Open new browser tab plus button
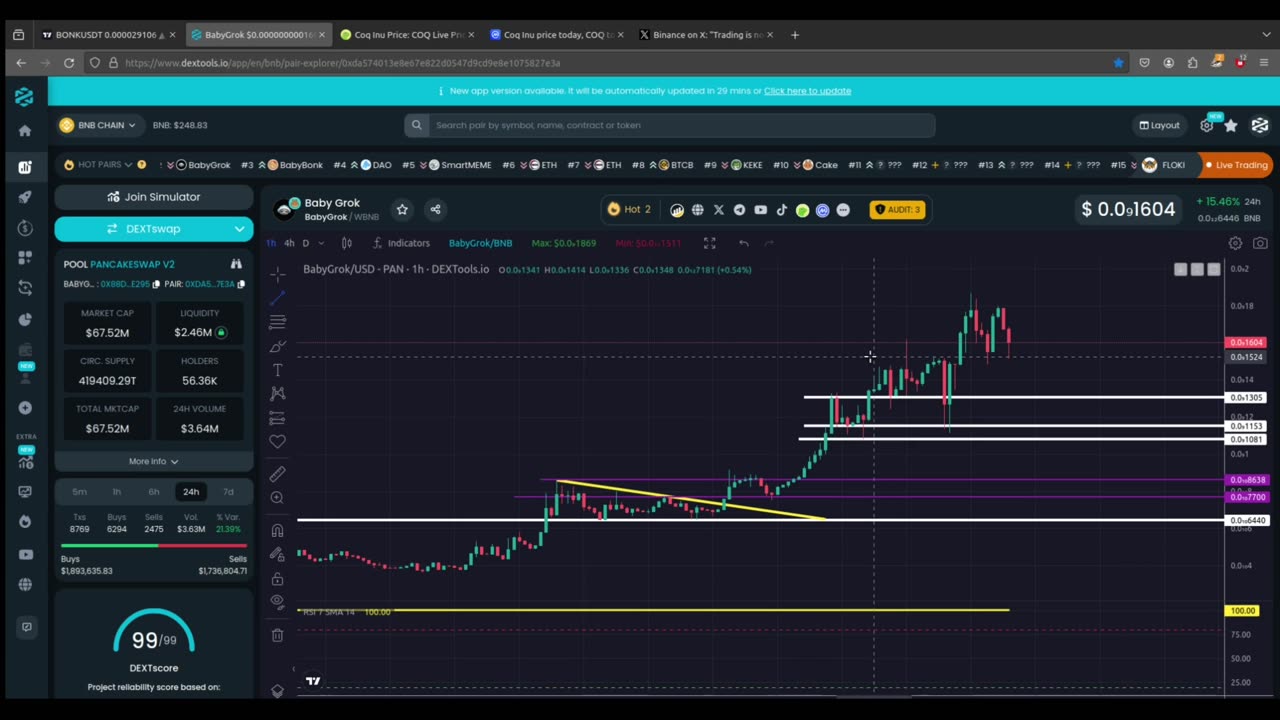The image size is (1280, 720). click(x=795, y=35)
